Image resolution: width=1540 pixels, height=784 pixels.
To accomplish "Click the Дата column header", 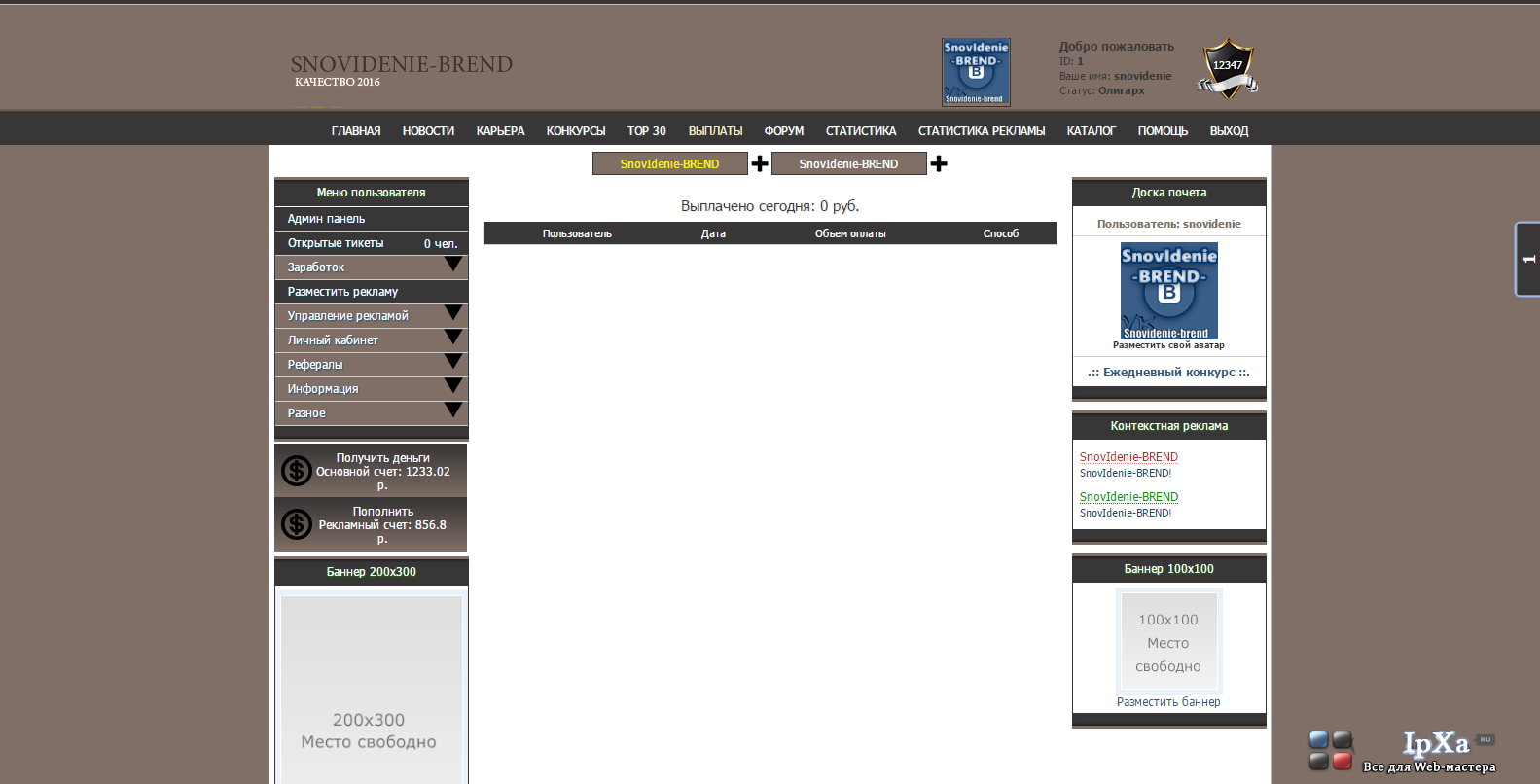I will (x=713, y=233).
